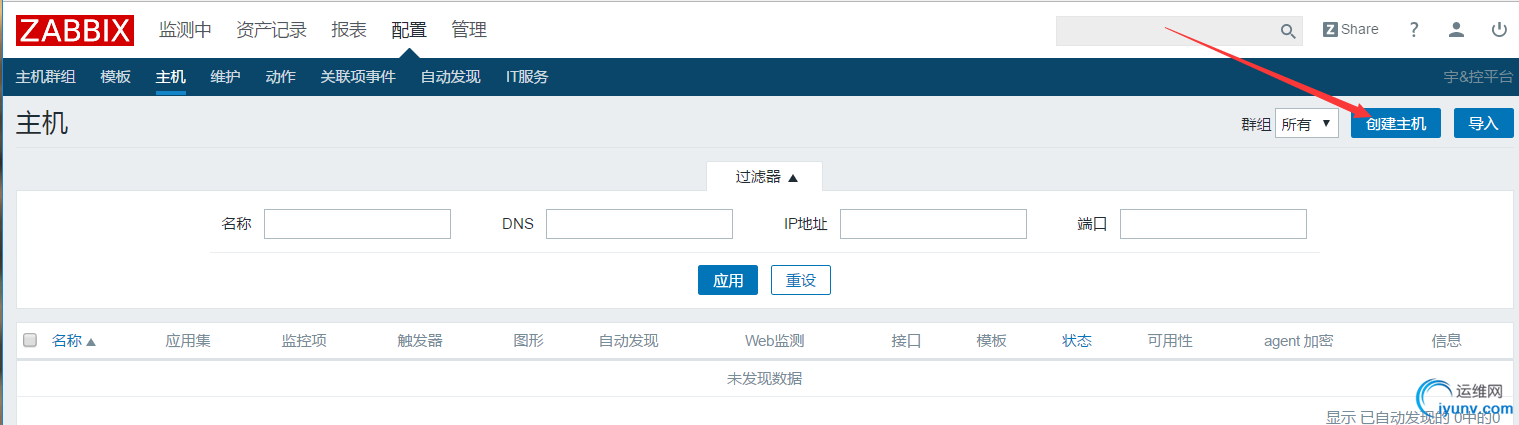1519x425 pixels.
Task: Open the 管理 top menu
Action: (469, 30)
